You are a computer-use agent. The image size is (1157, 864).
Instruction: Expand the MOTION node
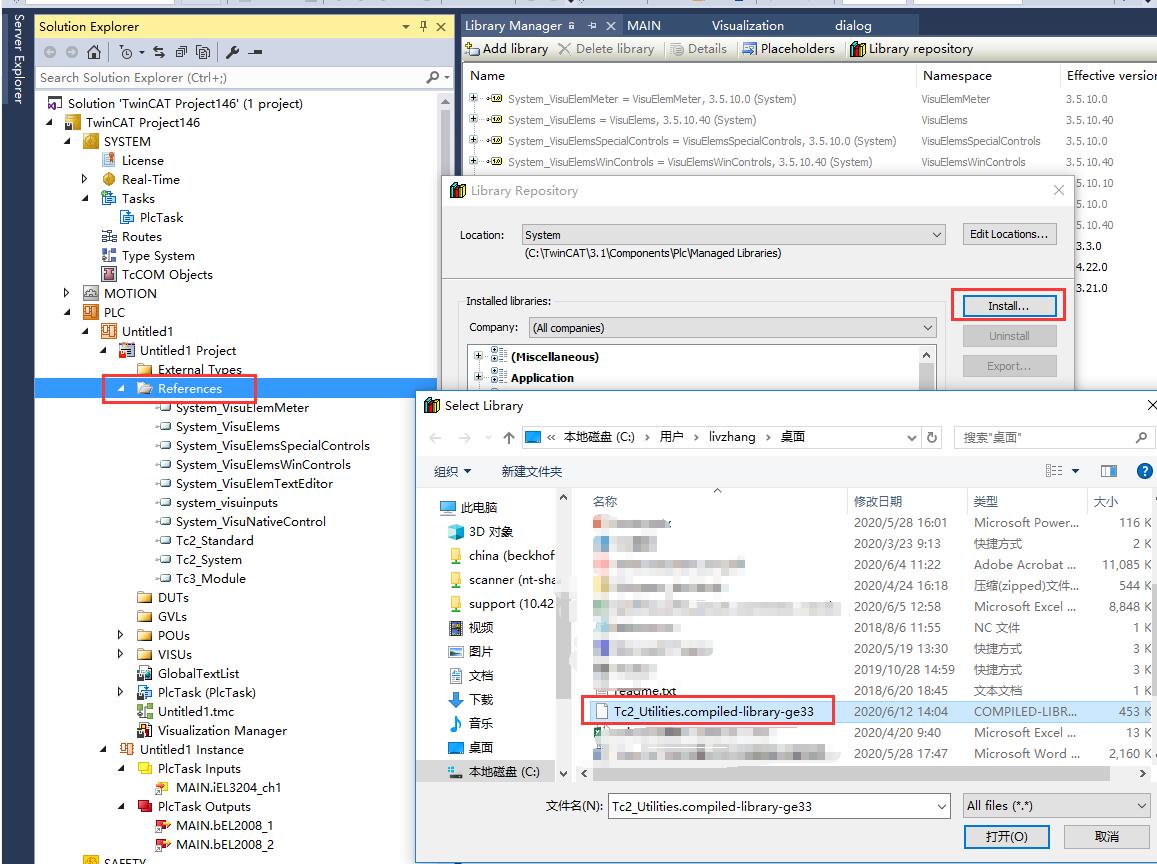coord(67,293)
